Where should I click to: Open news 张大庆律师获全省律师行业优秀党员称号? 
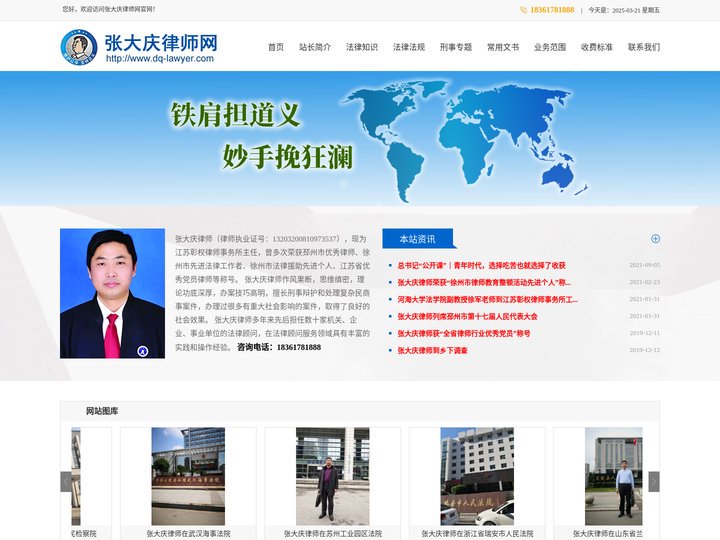click(x=464, y=333)
